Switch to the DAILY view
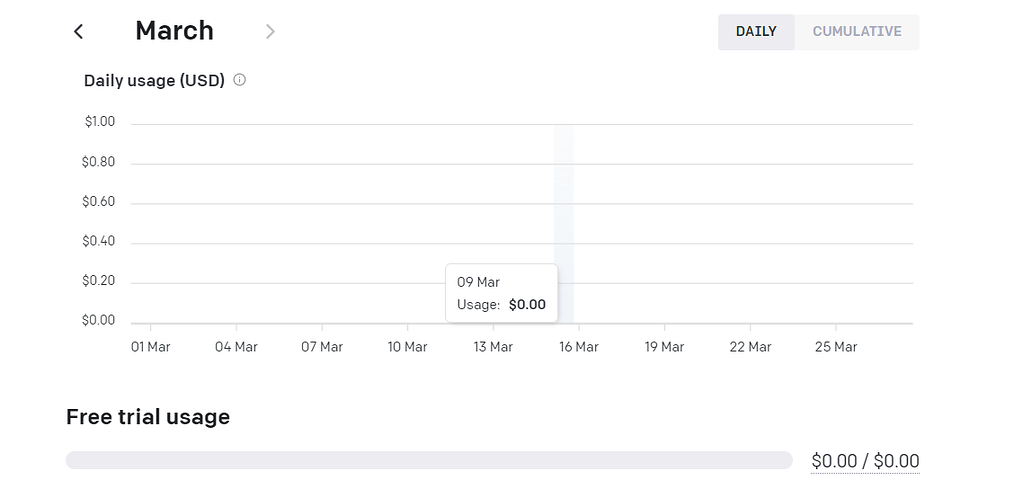Image resolution: width=1023 pixels, height=489 pixels. (756, 32)
